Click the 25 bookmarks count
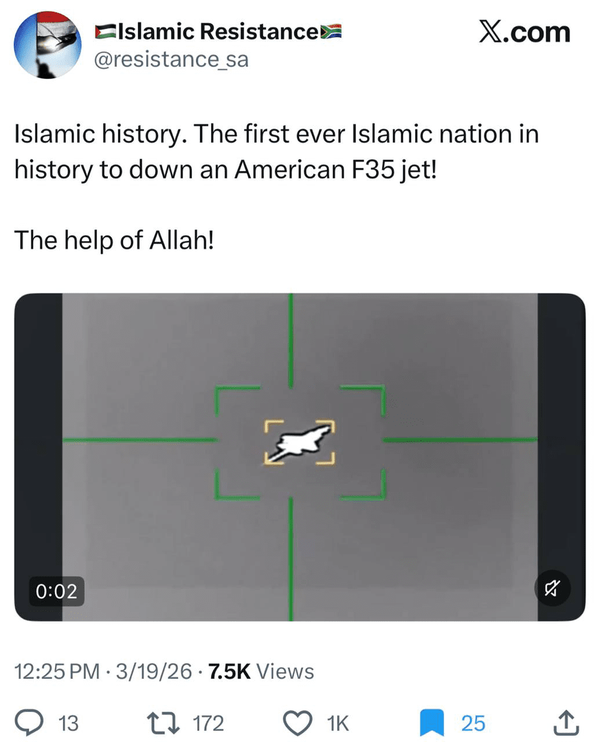 (473, 722)
